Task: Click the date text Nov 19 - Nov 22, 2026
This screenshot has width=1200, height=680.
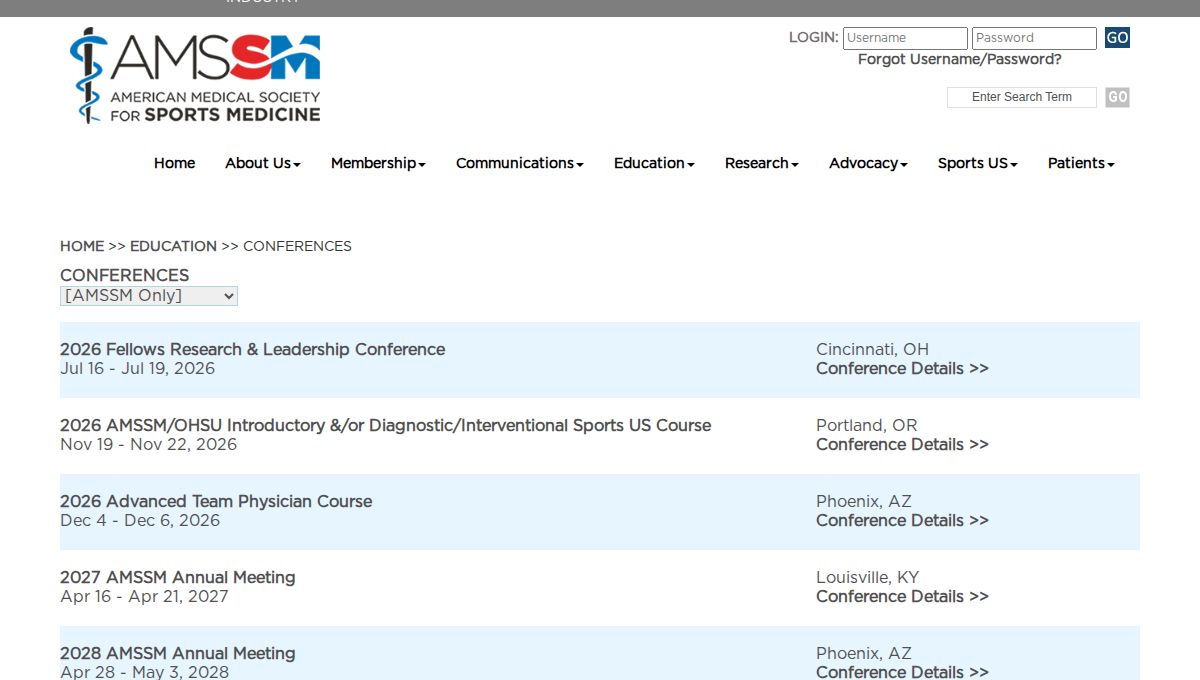Action: pyautogui.click(x=148, y=444)
